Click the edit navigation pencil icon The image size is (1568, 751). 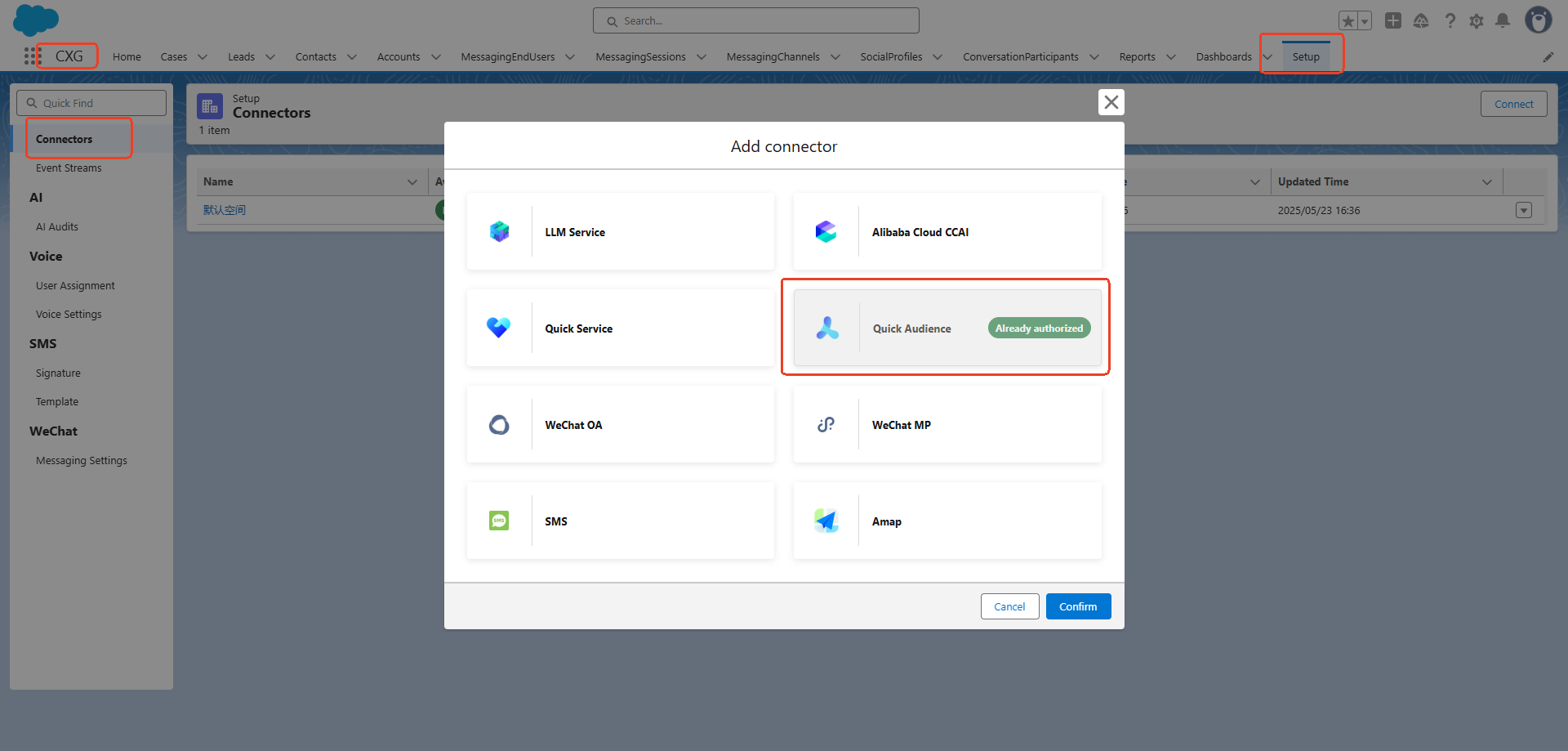[x=1548, y=56]
